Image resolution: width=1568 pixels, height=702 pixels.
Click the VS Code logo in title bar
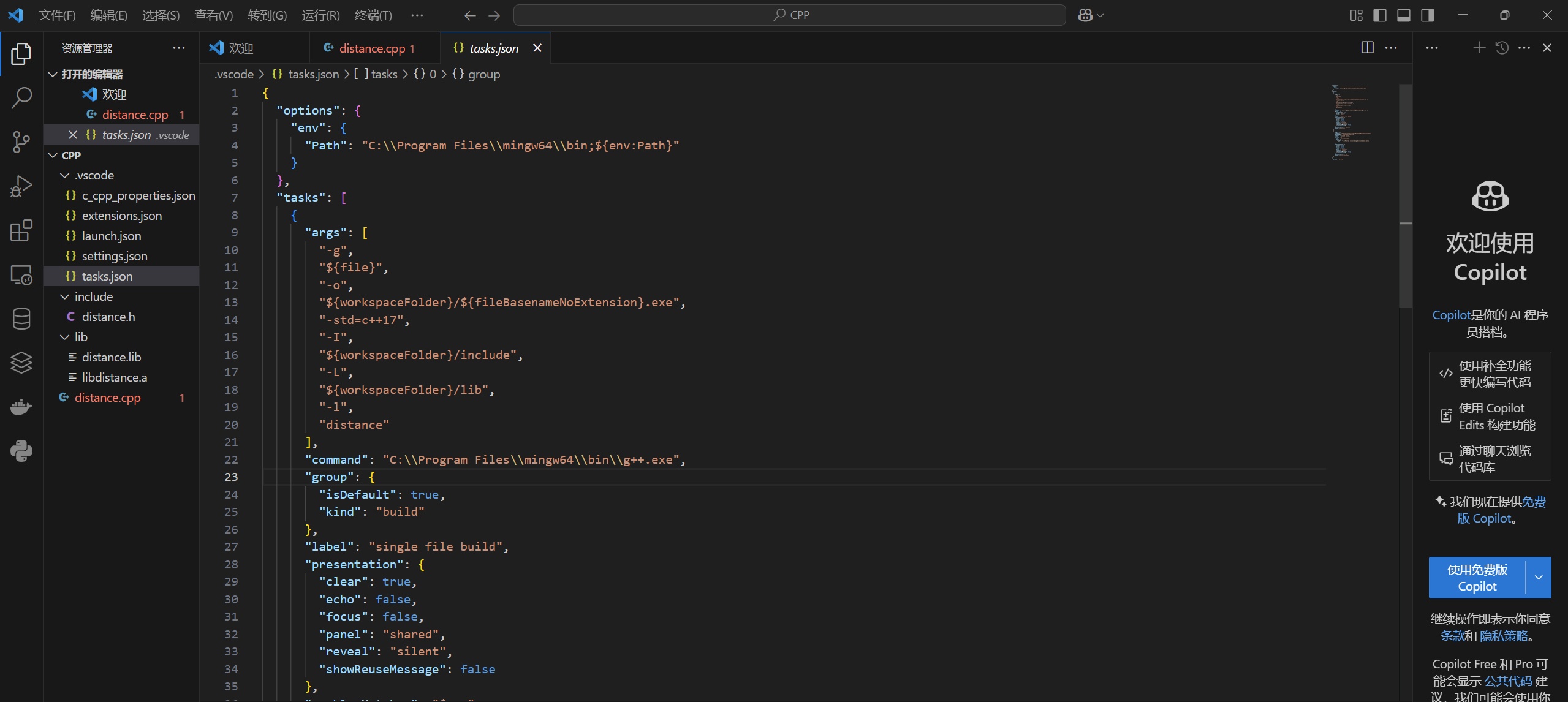point(15,15)
